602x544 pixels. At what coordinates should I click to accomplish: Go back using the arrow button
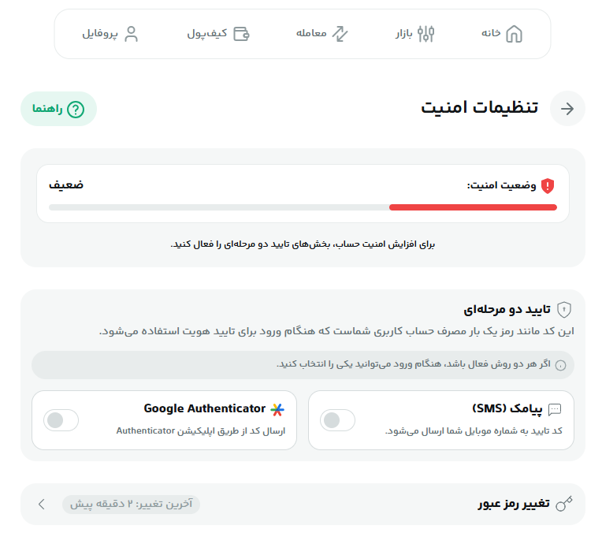tap(567, 109)
